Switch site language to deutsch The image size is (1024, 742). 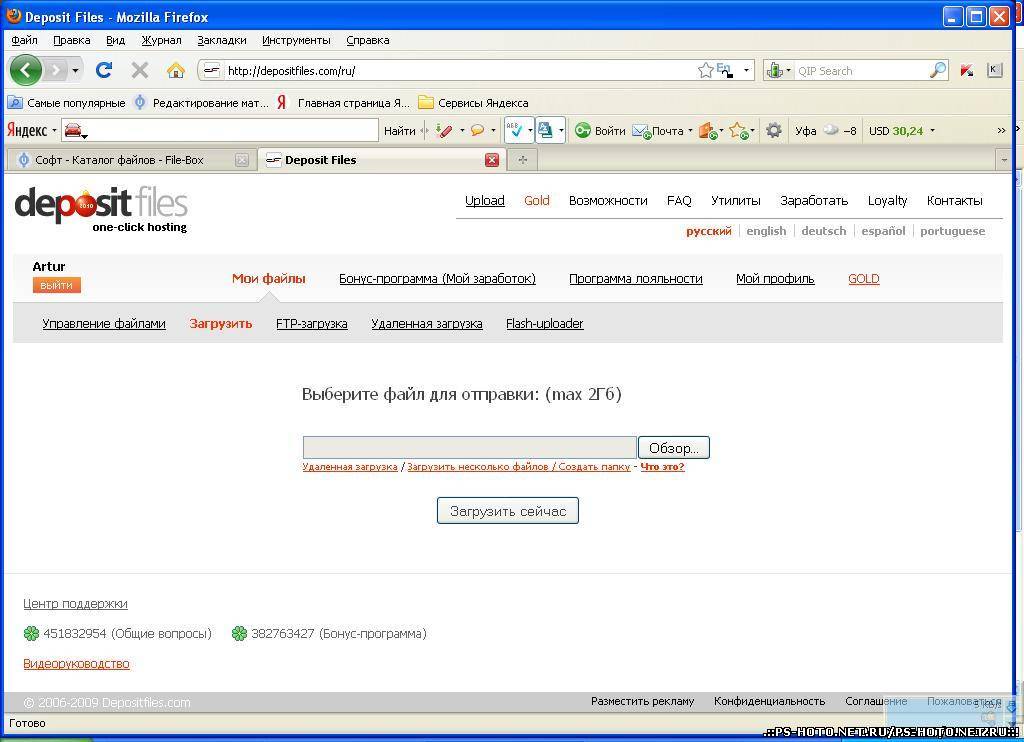(824, 231)
